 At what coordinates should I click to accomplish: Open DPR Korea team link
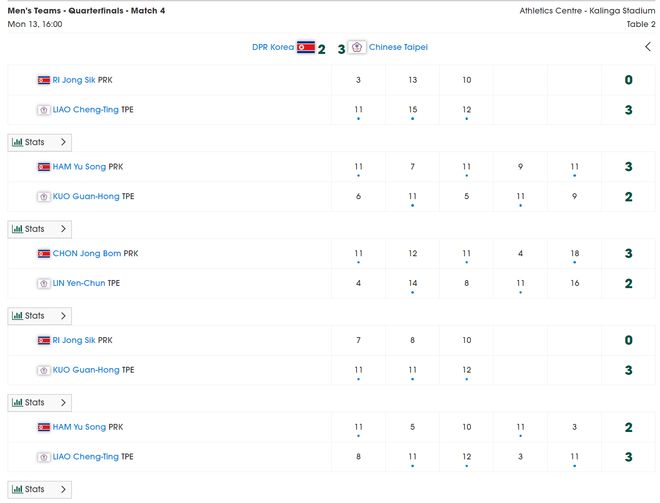click(273, 47)
